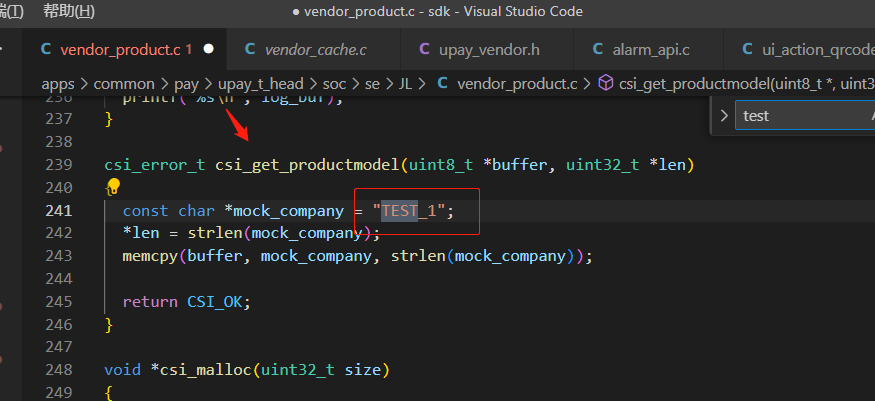Select 'JL' breadcrumb segment
The width and height of the screenshot is (875, 401).
click(405, 84)
